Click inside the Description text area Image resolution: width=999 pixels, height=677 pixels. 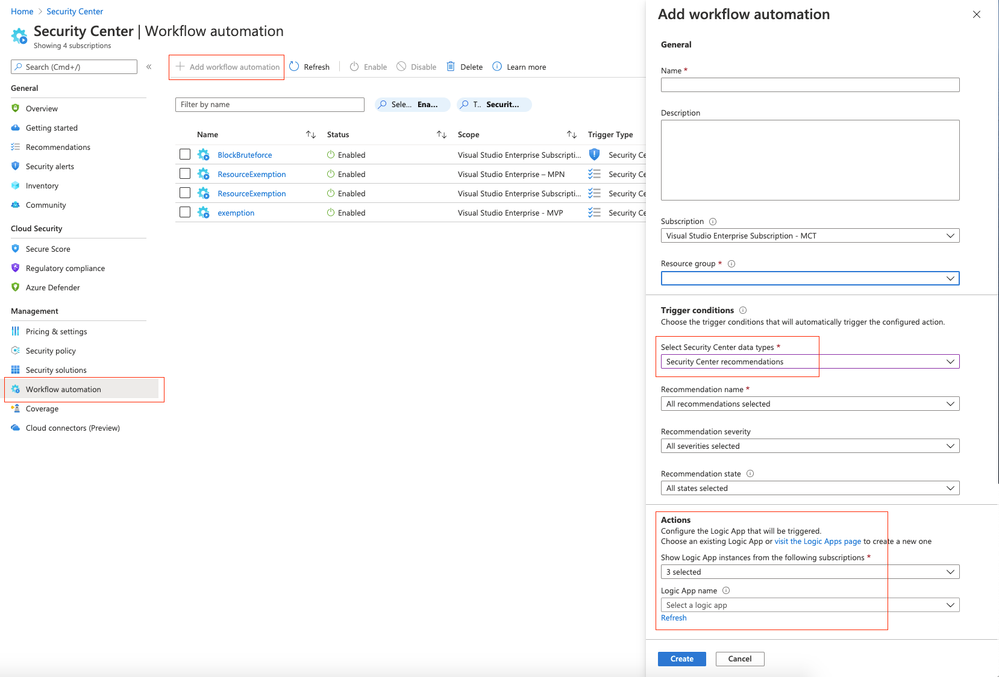810,160
